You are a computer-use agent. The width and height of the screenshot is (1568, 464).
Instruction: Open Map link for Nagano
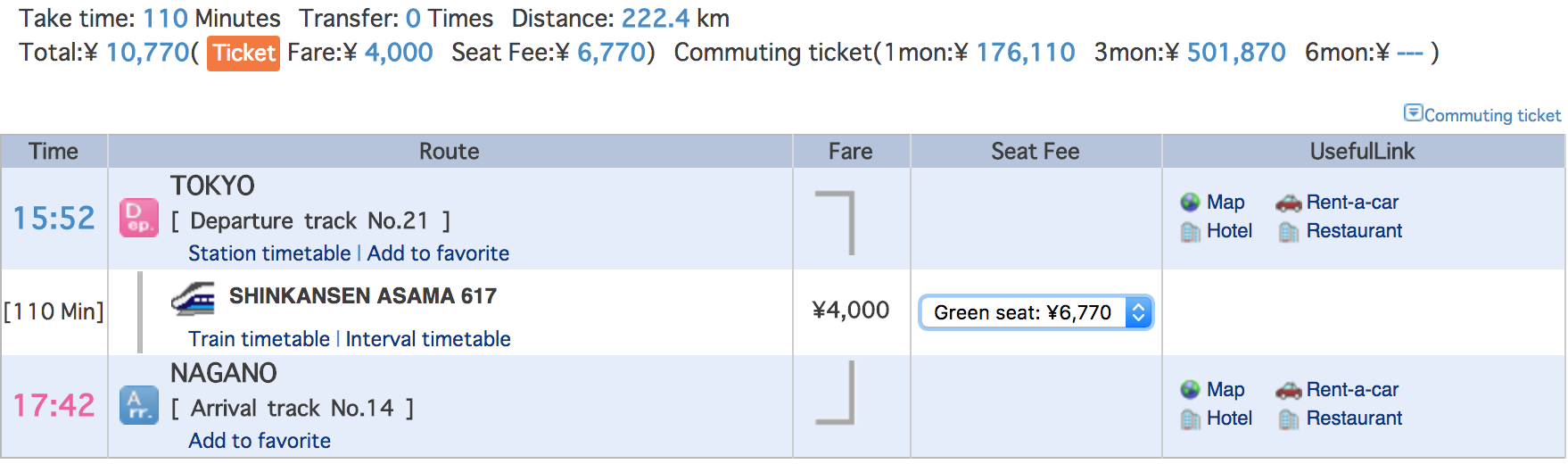1226,390
